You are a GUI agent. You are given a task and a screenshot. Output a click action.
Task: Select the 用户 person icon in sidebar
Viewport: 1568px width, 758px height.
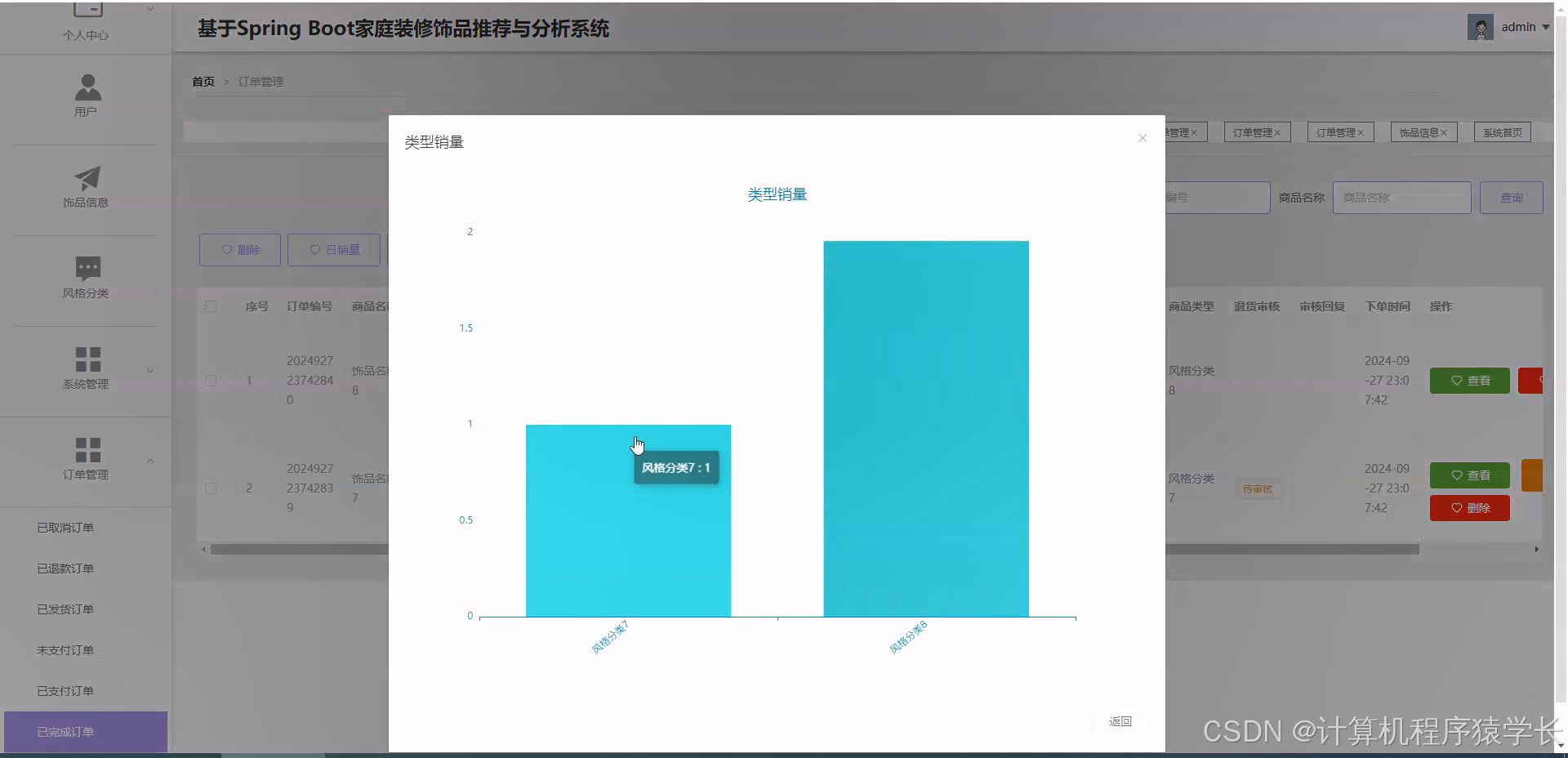point(87,88)
